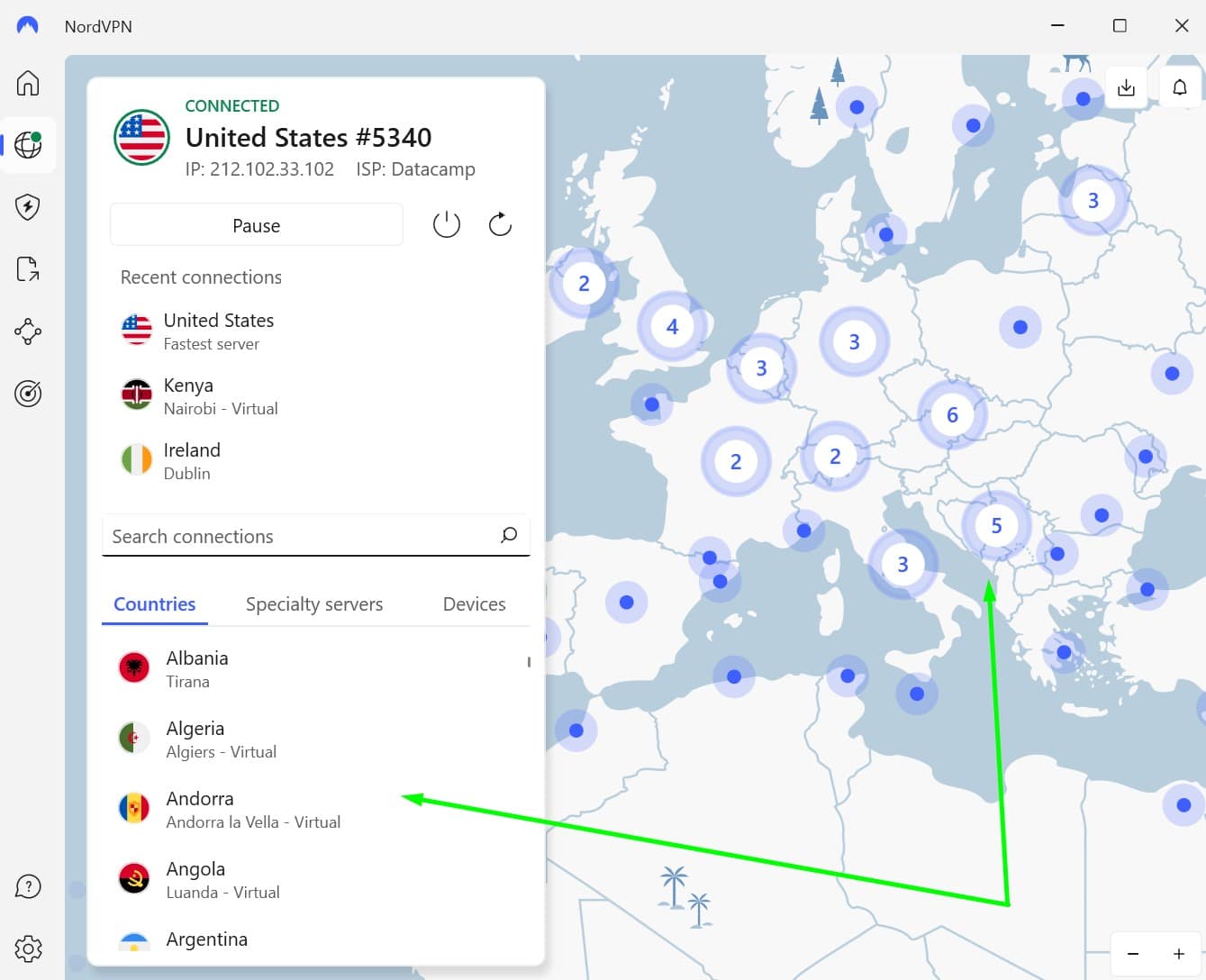This screenshot has height=980, width=1206.
Task: Click the search magnifier icon
Action: tap(509, 535)
